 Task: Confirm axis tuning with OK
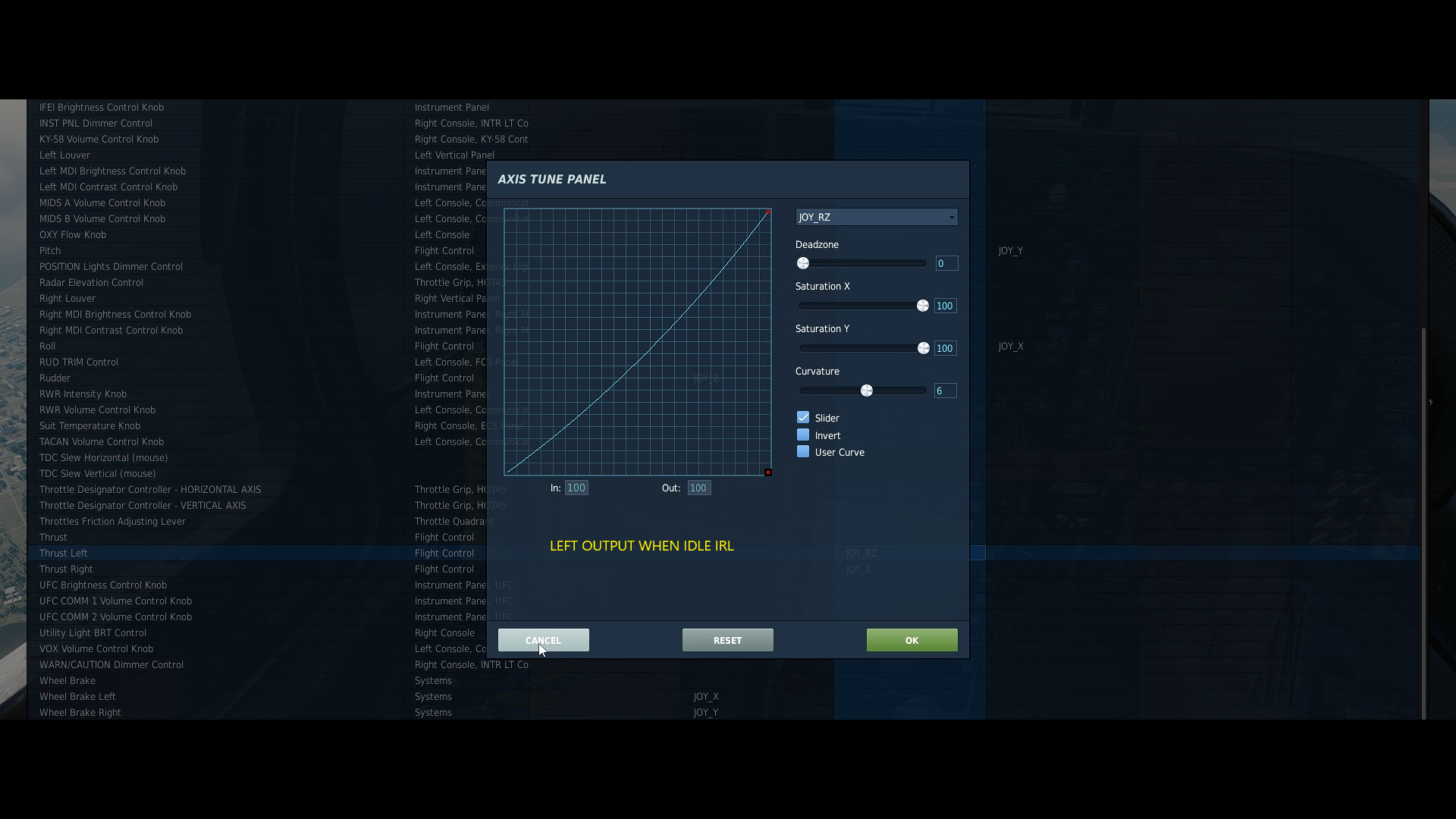coord(912,640)
